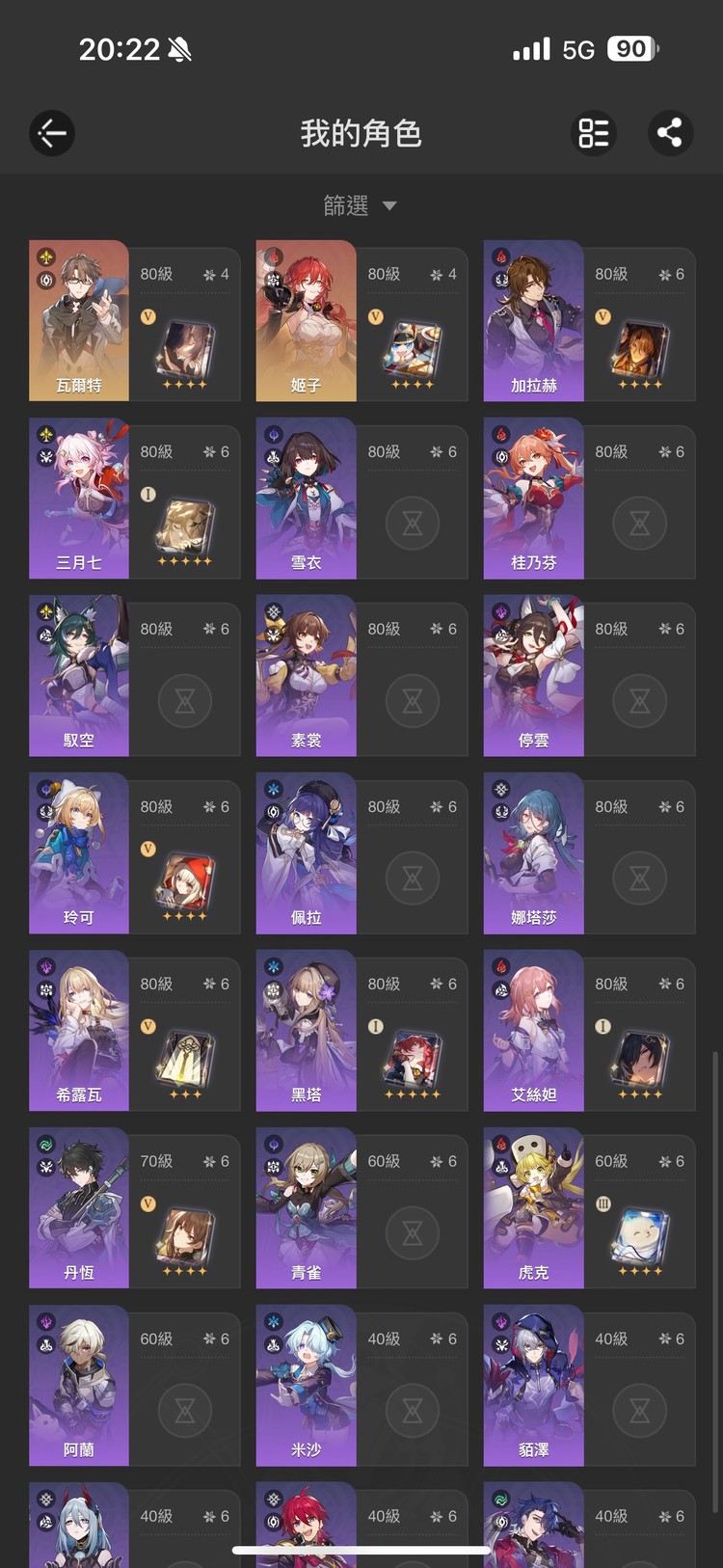This screenshot has height=1568, width=723.
Task: Open the share icon
Action: 670,133
